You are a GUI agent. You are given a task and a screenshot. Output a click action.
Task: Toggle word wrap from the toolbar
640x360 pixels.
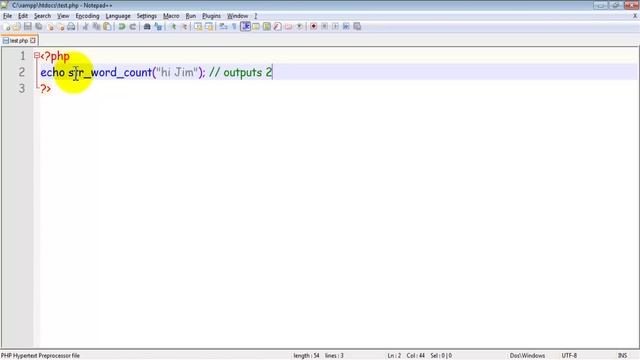point(223,27)
